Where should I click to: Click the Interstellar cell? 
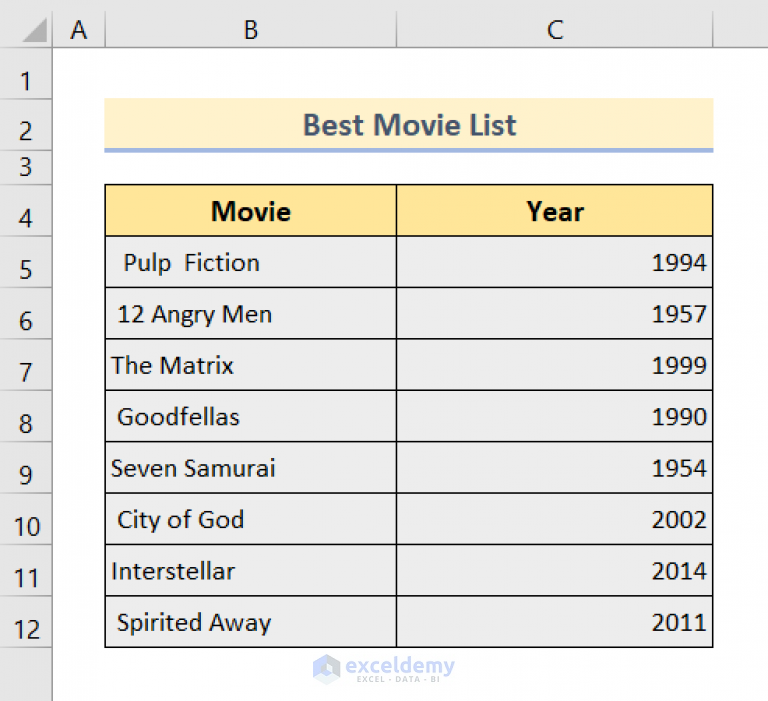point(250,571)
